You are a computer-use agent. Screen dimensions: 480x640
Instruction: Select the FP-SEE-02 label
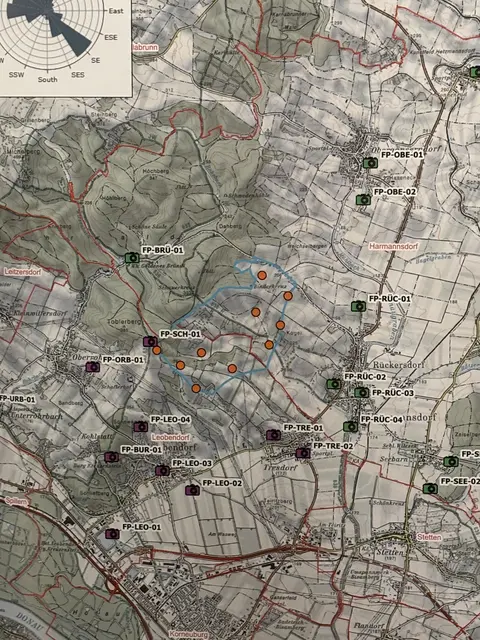[x=460, y=481]
